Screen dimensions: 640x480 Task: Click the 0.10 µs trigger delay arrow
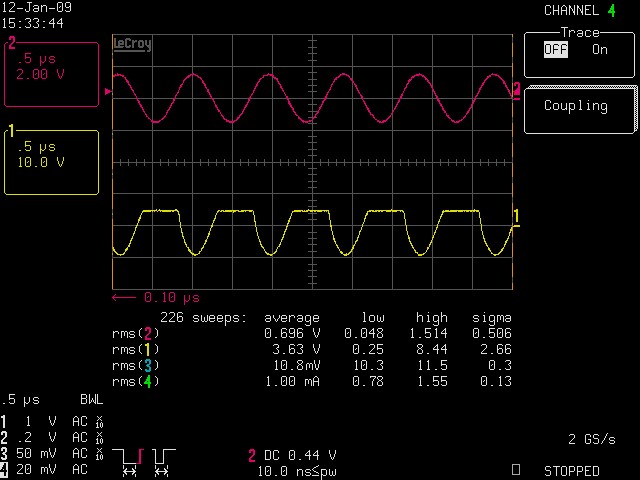tap(124, 298)
